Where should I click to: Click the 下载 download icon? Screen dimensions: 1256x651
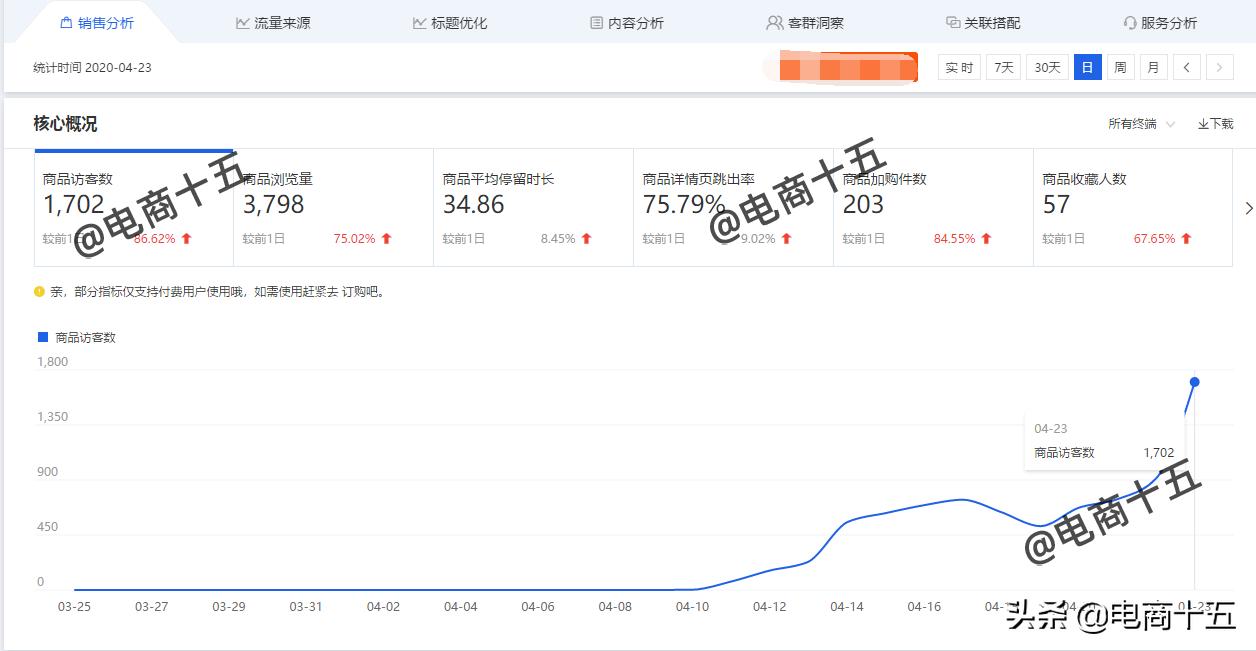(x=1204, y=124)
